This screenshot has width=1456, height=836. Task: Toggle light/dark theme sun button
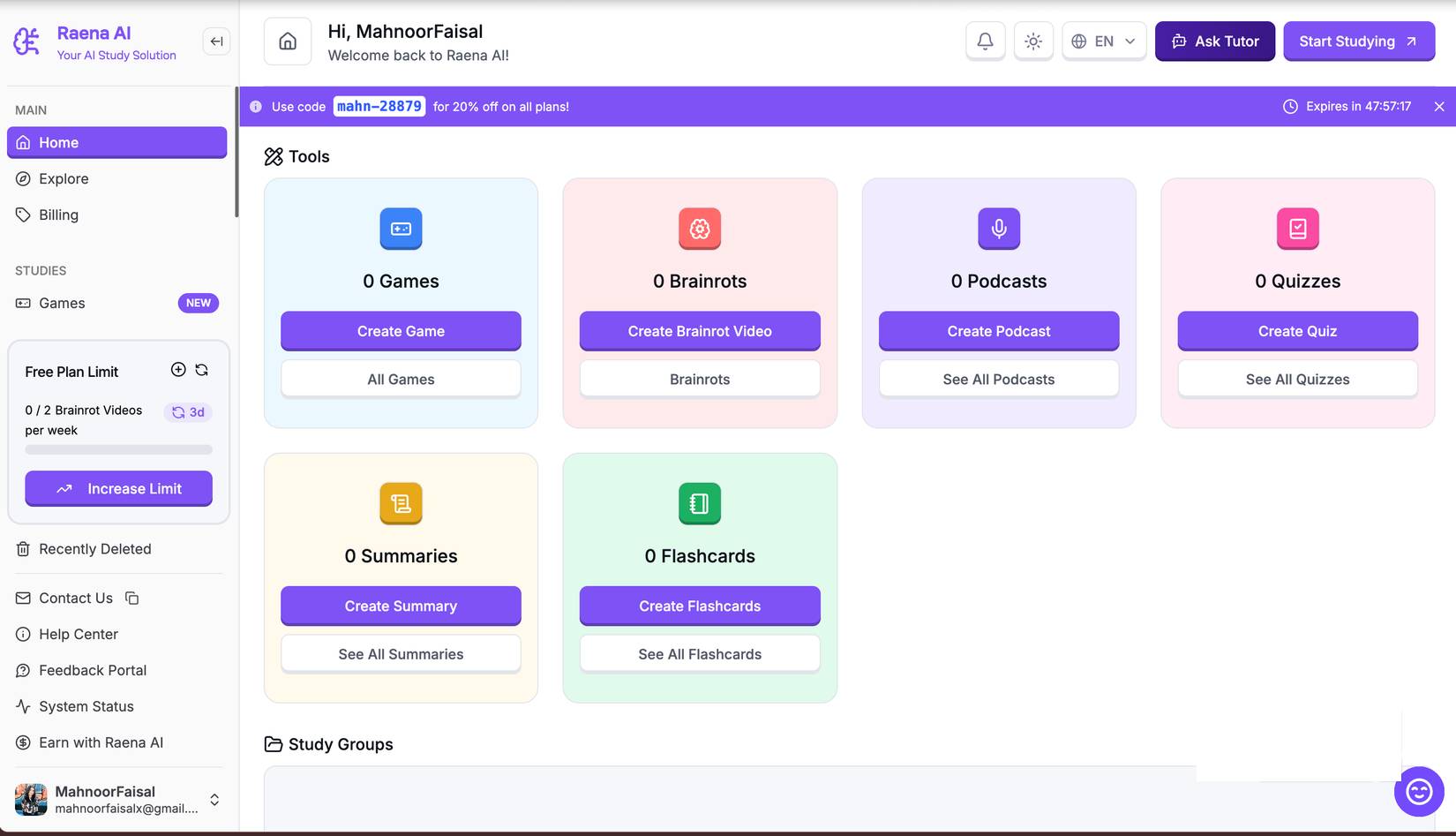(1033, 41)
